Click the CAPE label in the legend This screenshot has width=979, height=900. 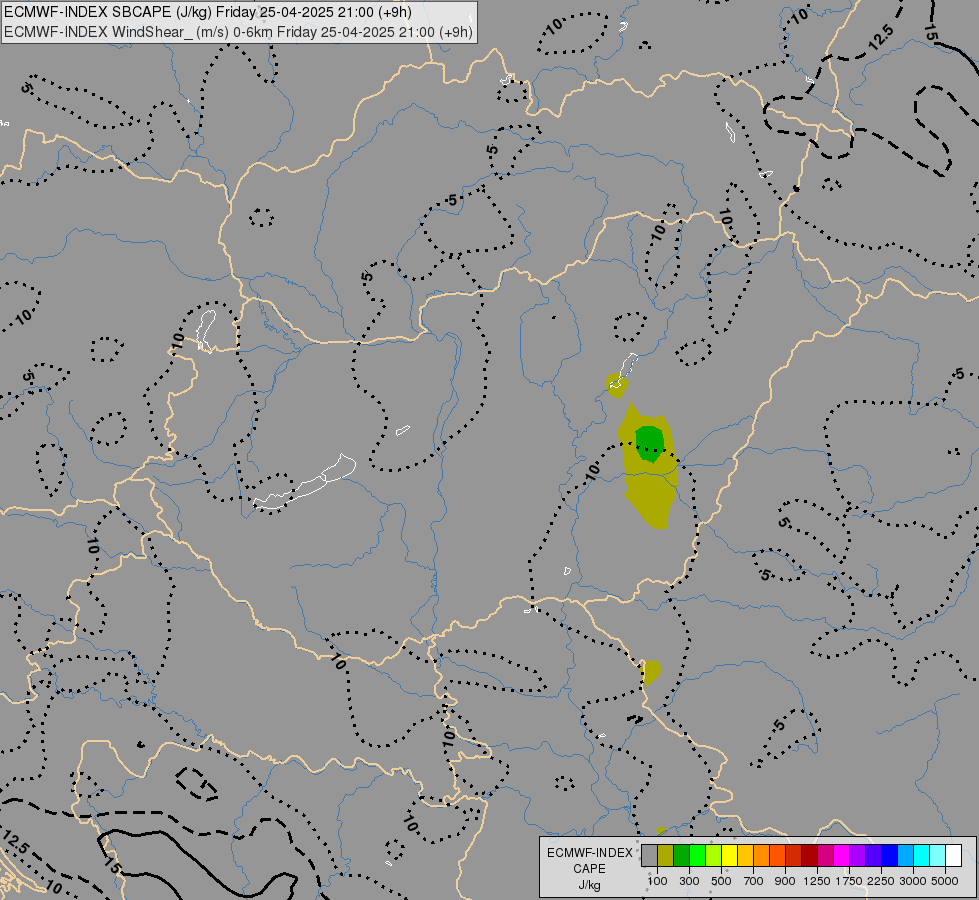pyautogui.click(x=589, y=869)
